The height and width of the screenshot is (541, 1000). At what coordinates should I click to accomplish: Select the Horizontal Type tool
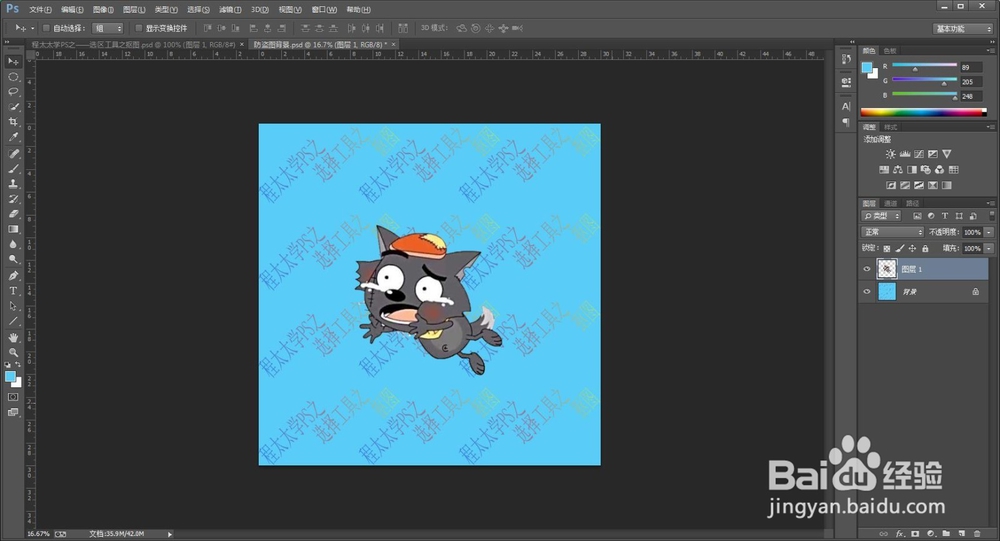tap(13, 291)
